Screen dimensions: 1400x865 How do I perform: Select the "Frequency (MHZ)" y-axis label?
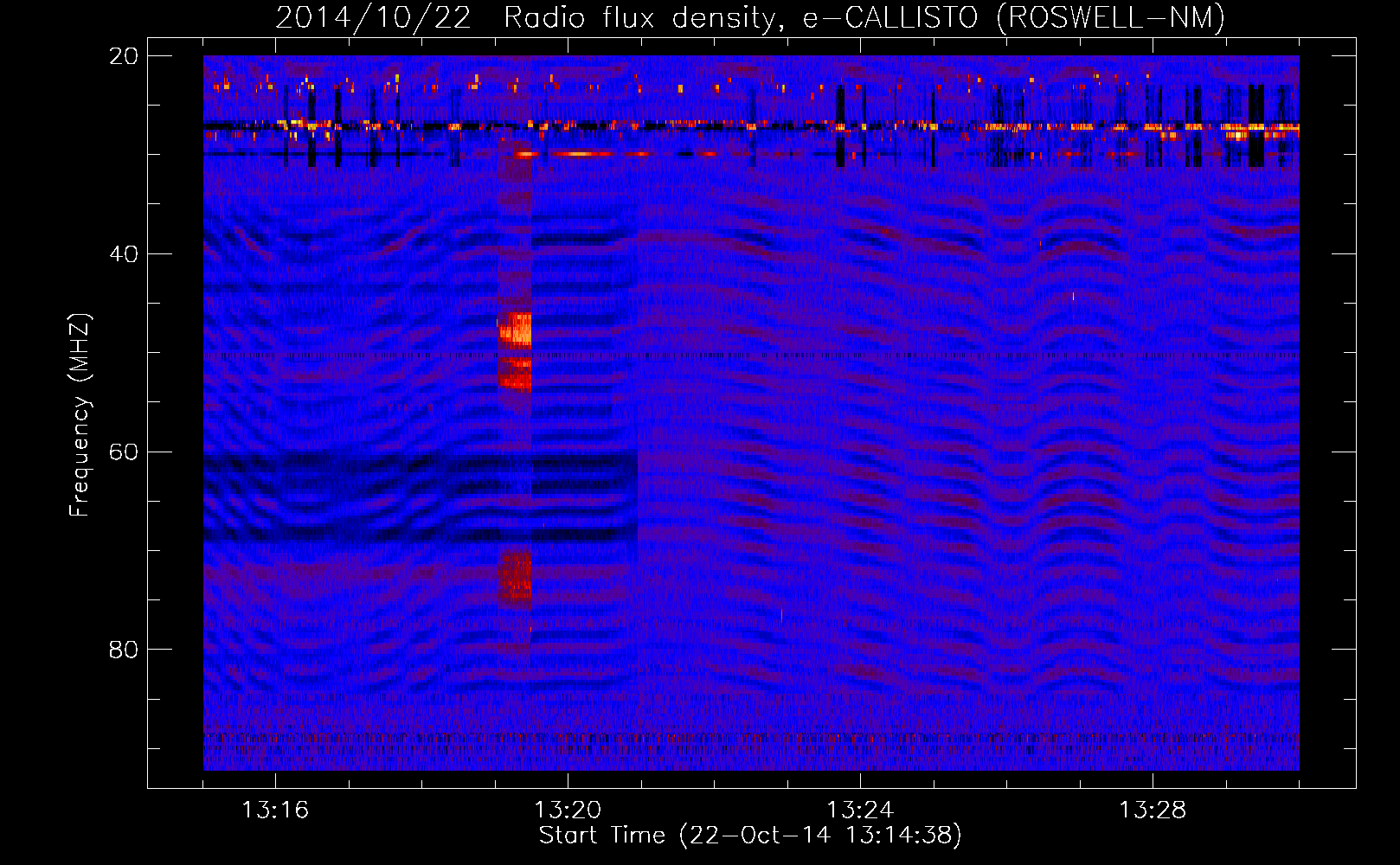pyautogui.click(x=80, y=415)
